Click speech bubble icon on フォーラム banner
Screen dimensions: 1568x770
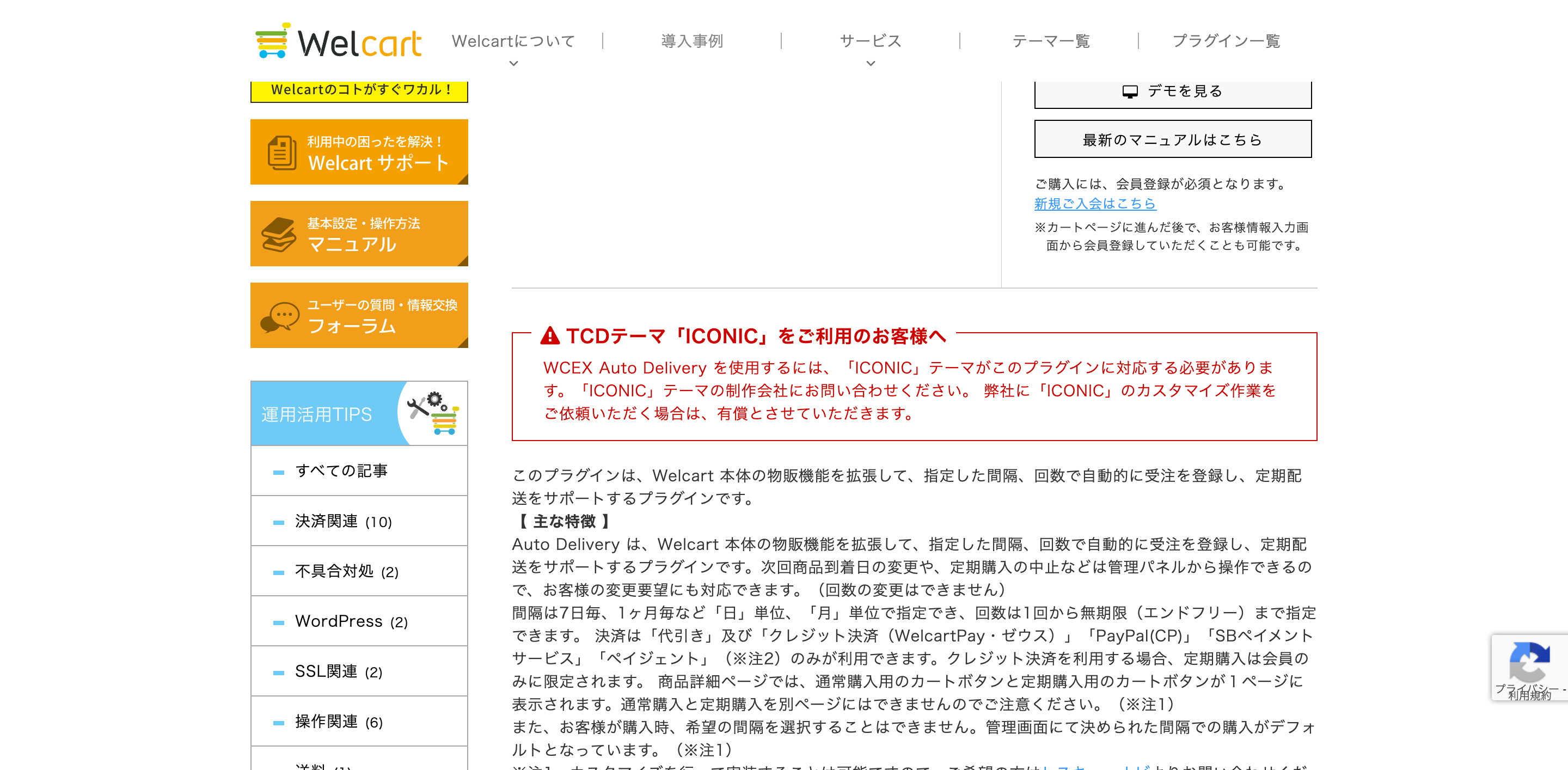click(280, 317)
